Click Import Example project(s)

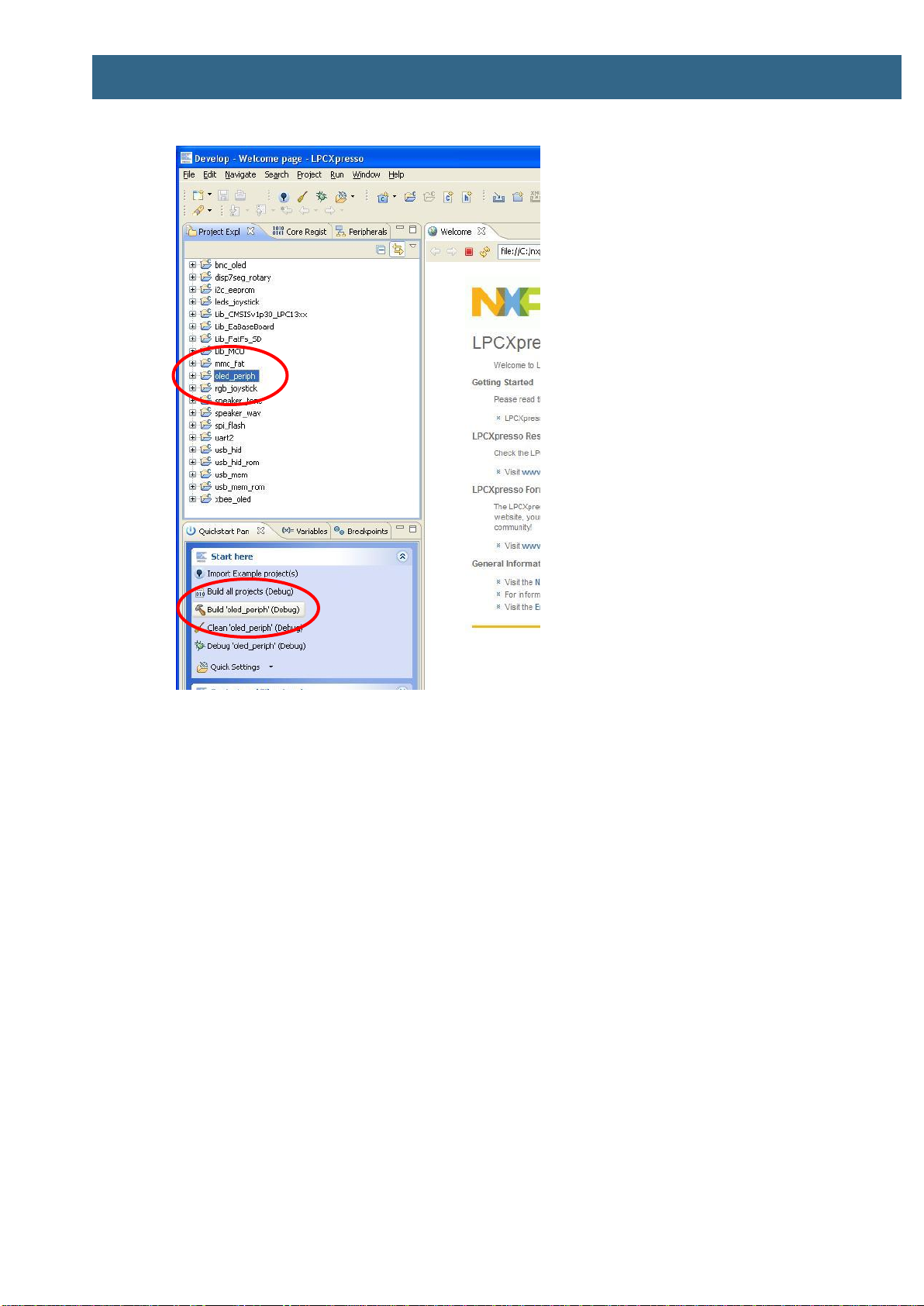point(247,574)
